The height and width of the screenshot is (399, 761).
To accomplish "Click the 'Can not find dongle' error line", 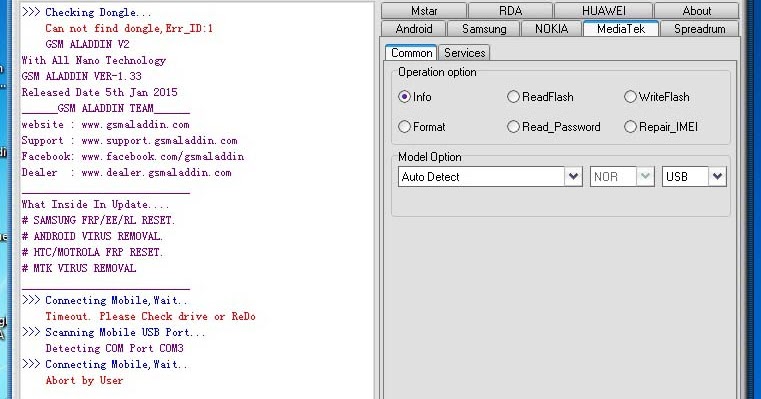I will 129,28.
